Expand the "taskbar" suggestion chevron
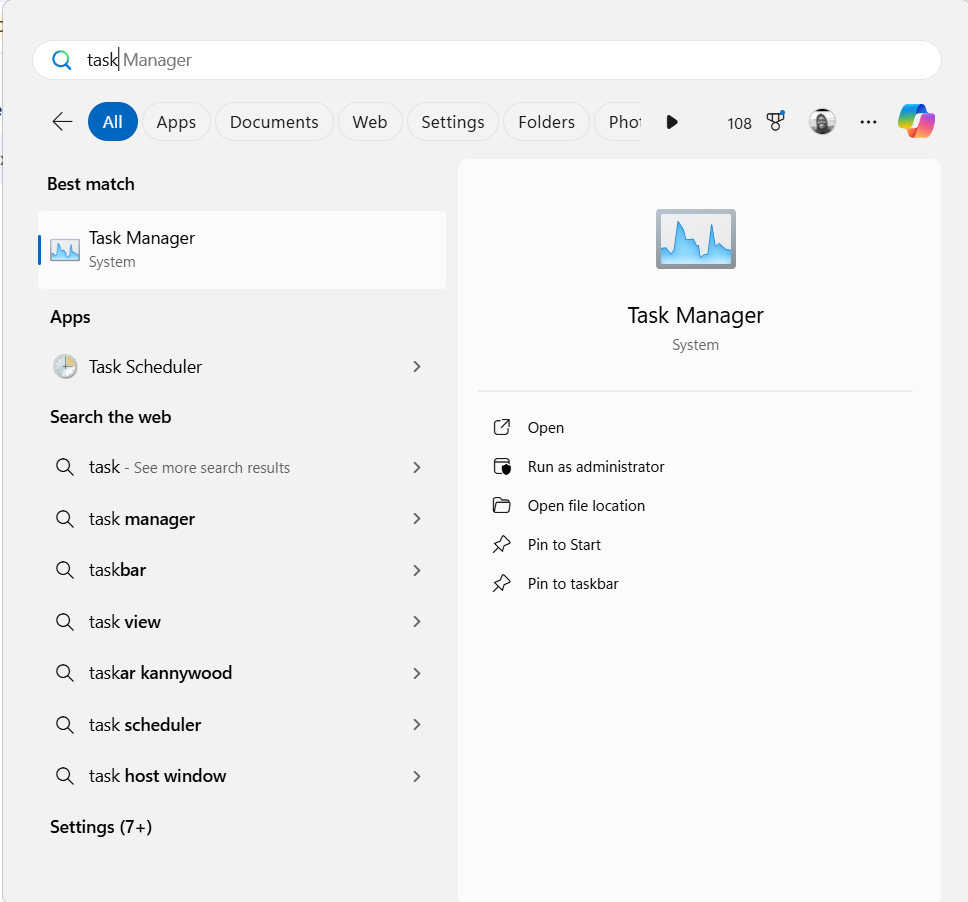The height and width of the screenshot is (902, 968). [x=417, y=570]
